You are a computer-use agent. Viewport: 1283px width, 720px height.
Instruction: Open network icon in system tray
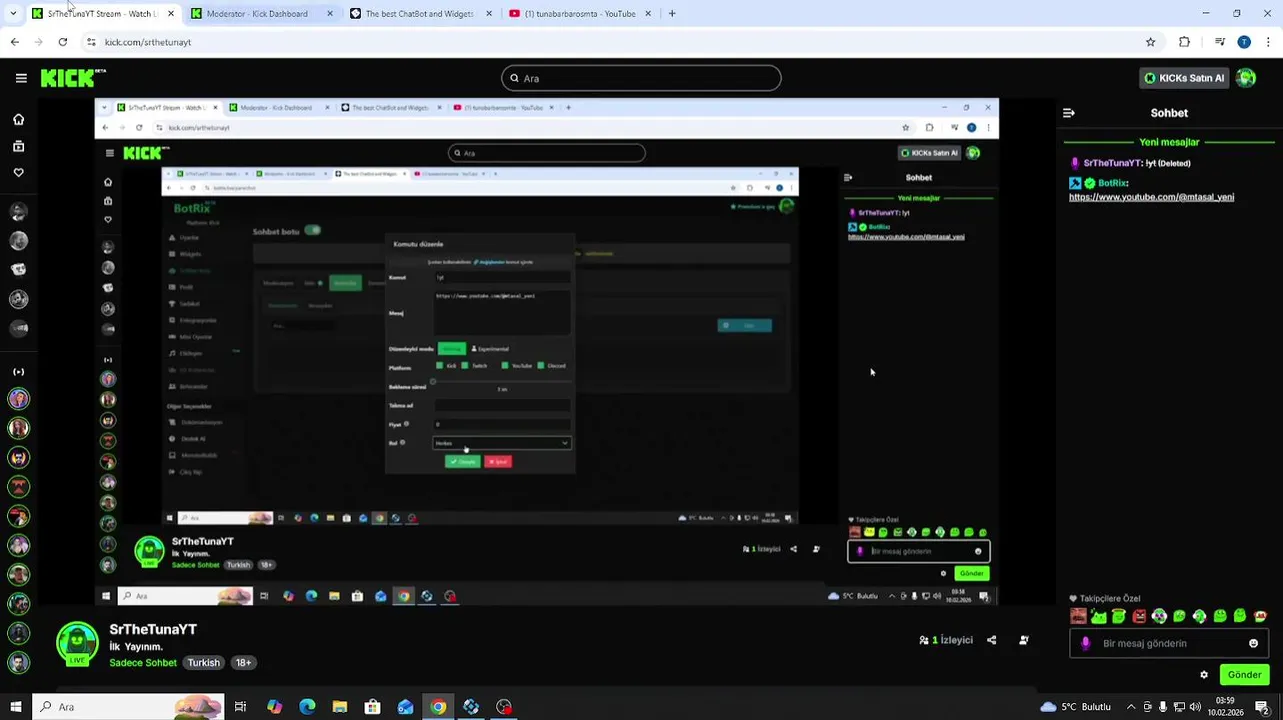click(1179, 707)
